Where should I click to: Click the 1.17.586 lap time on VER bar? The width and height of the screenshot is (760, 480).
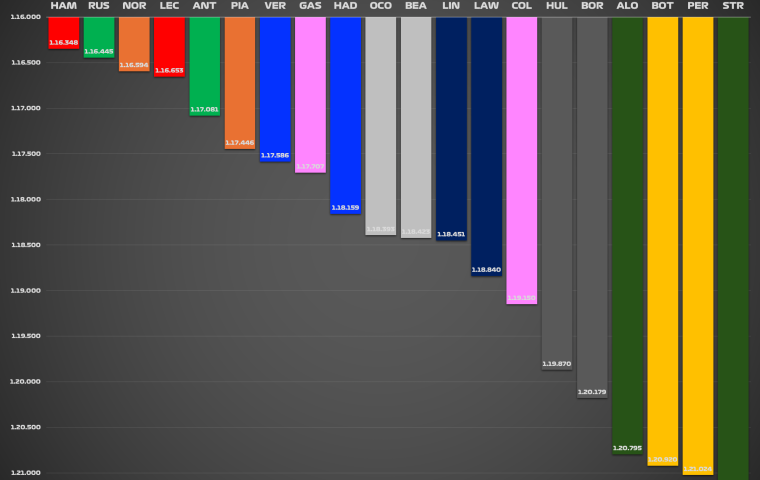275,156
